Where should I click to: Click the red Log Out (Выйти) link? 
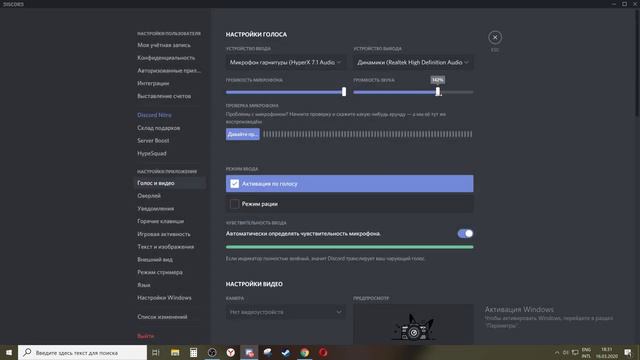[146, 336]
